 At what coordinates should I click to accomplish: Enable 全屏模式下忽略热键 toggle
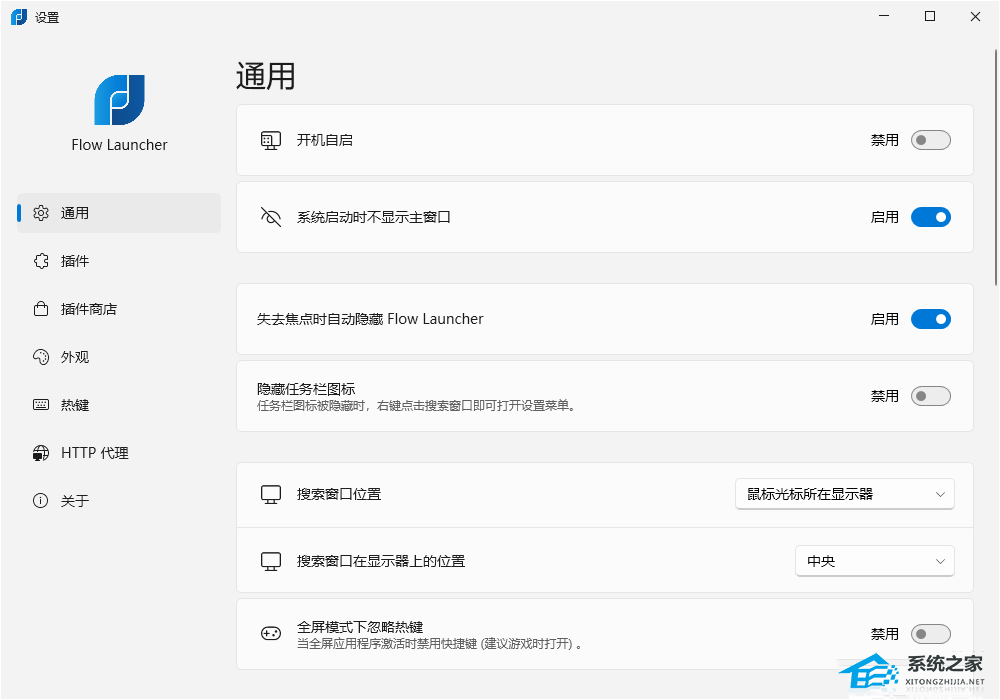point(930,634)
